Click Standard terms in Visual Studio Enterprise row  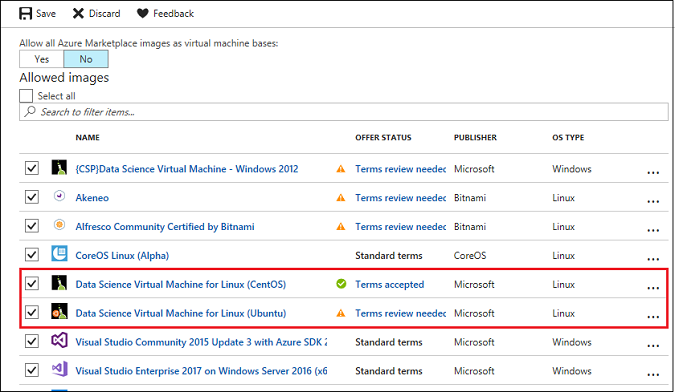pos(389,370)
